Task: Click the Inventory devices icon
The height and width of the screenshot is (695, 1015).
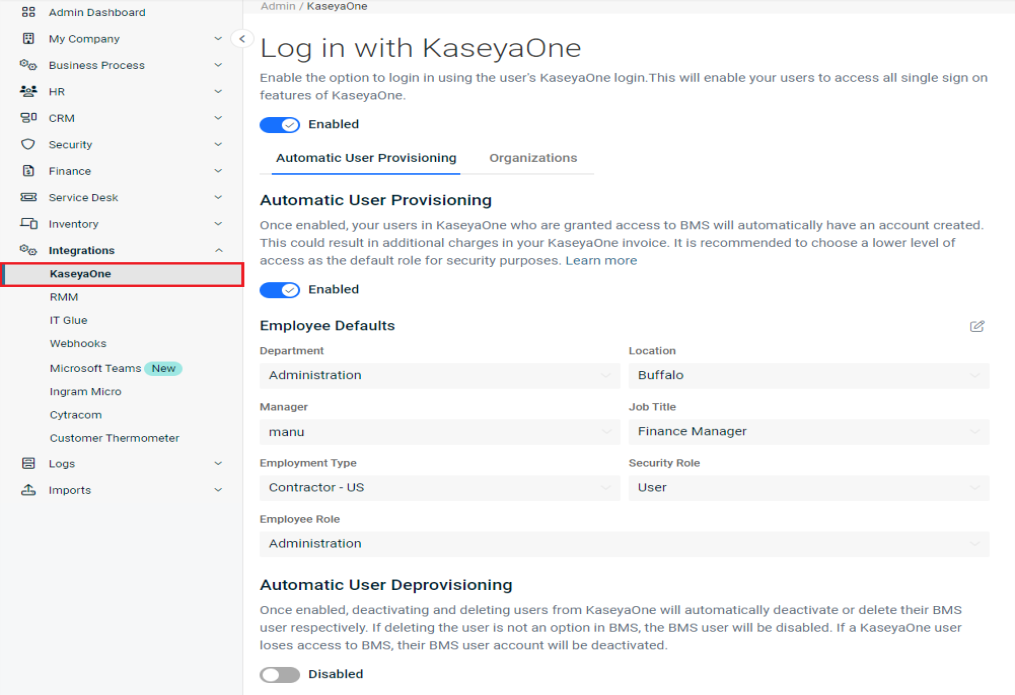Action: [28, 224]
